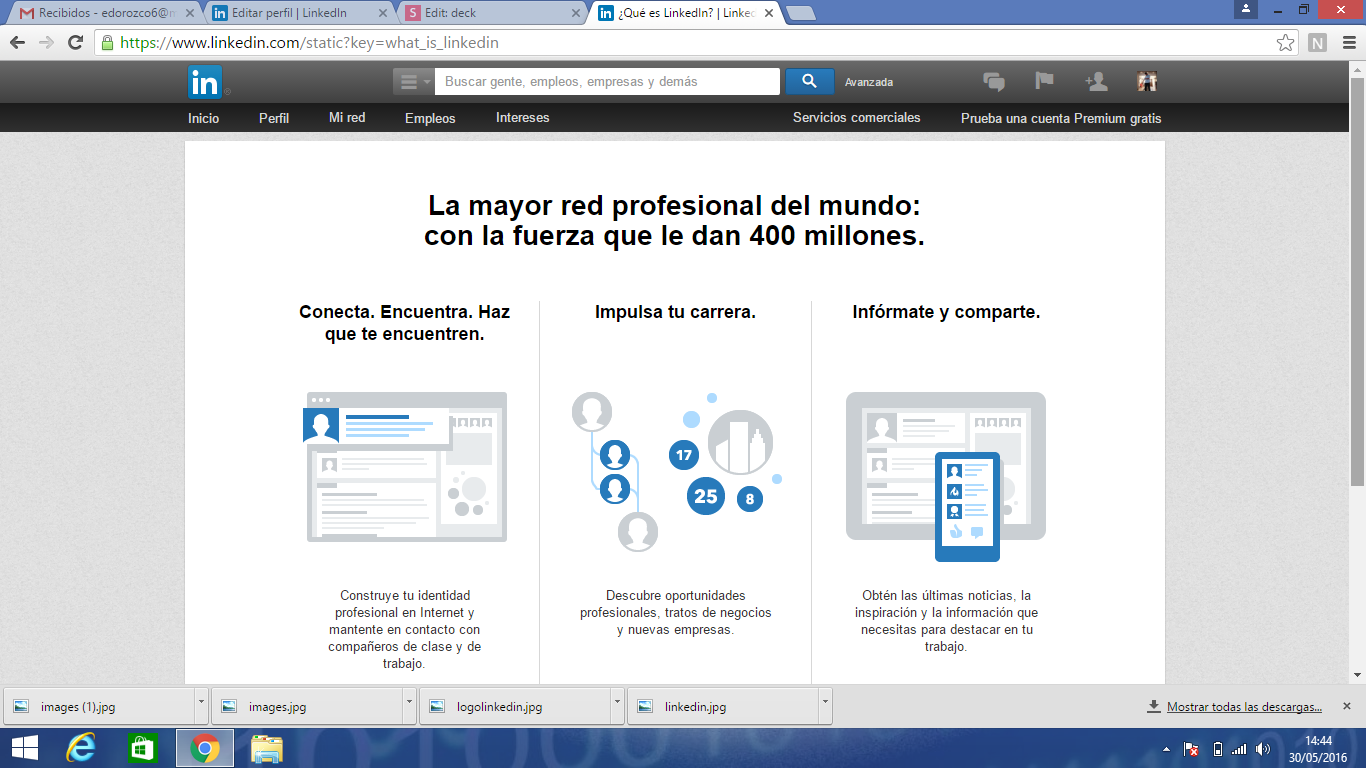Open Servicios comerciales menu
The width and height of the screenshot is (1366, 768).
pyautogui.click(x=857, y=118)
